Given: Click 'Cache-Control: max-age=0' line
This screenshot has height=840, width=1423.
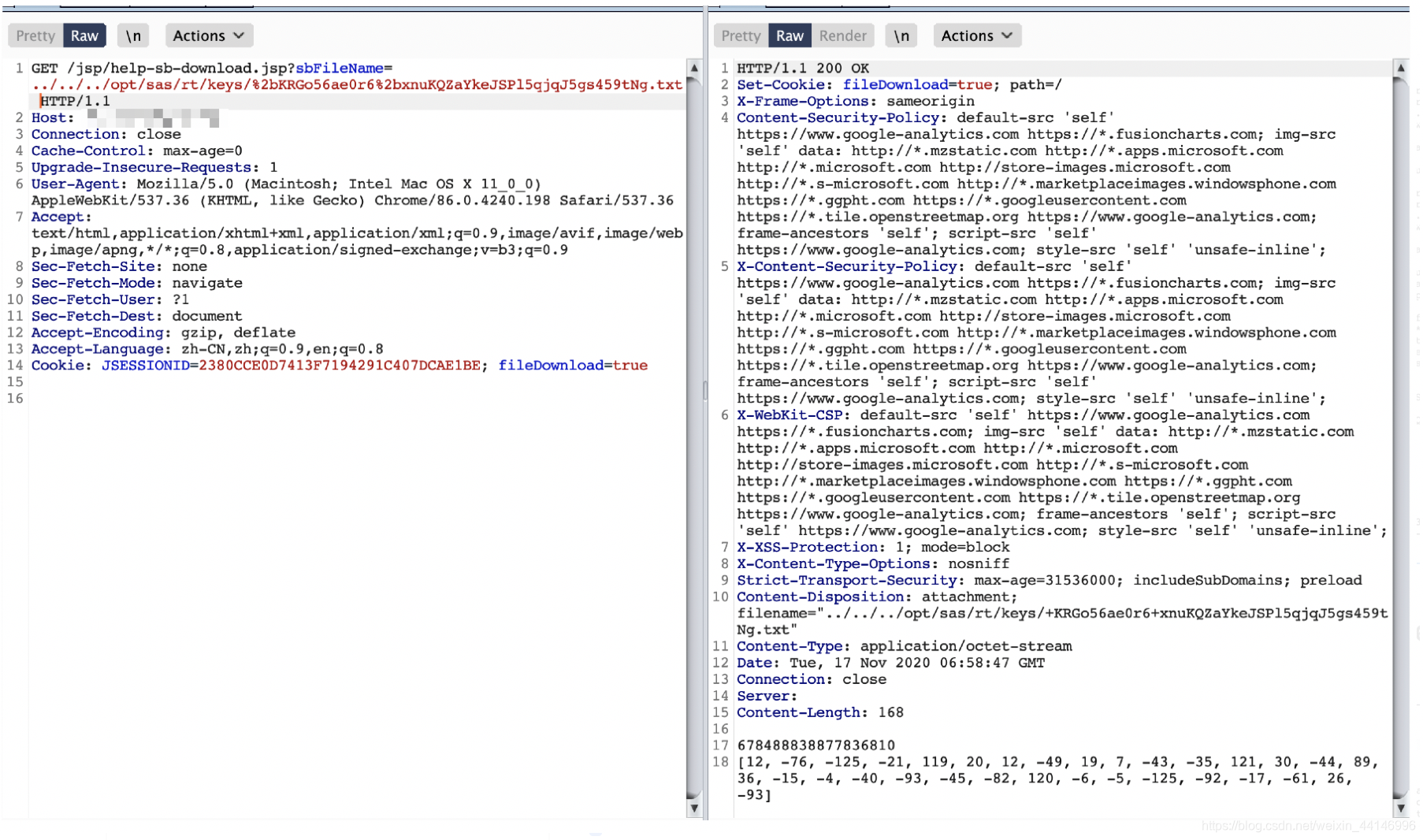Looking at the screenshot, I should pos(136,151).
